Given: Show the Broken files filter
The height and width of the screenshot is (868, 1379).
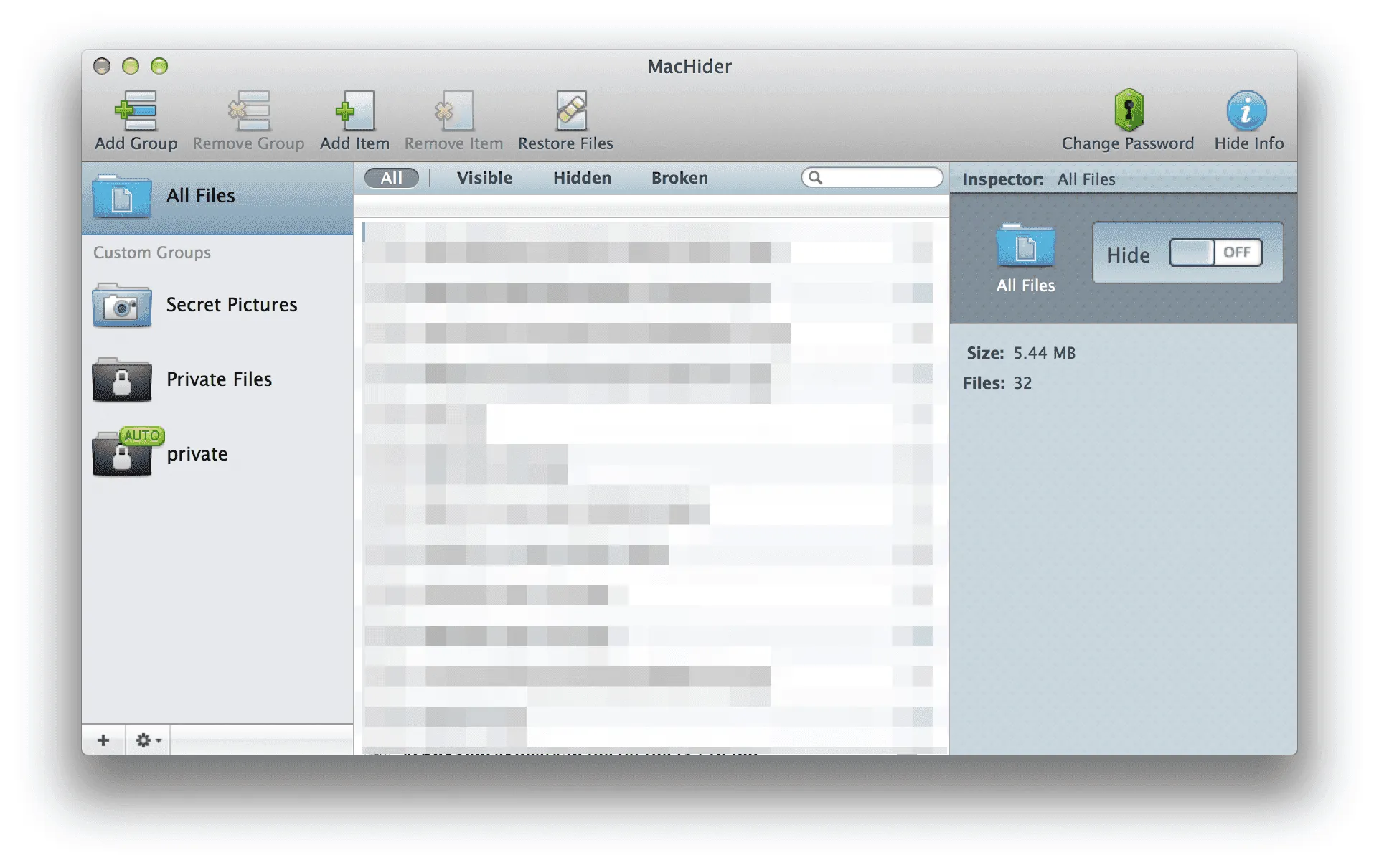Looking at the screenshot, I should coord(679,178).
